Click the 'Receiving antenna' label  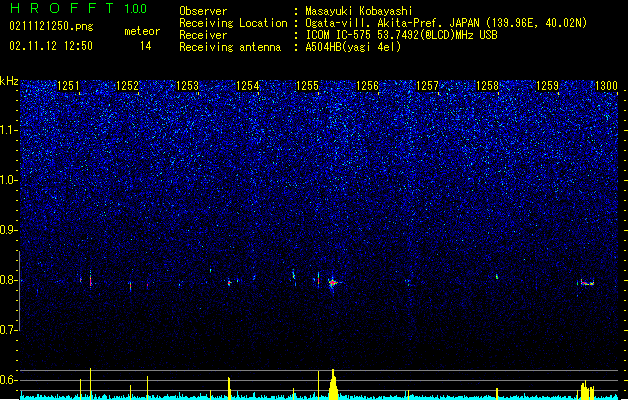tap(230, 47)
